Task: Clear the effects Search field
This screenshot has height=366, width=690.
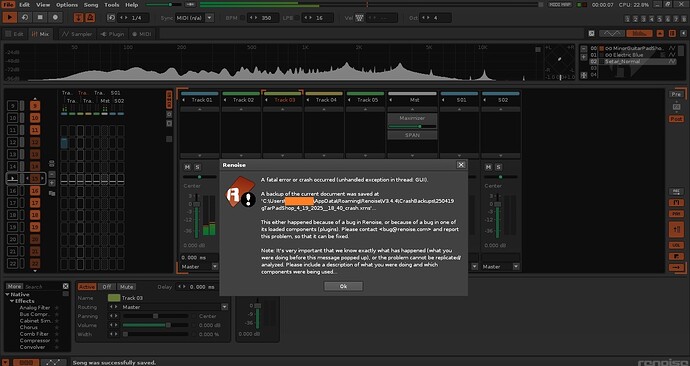Action: (66, 286)
